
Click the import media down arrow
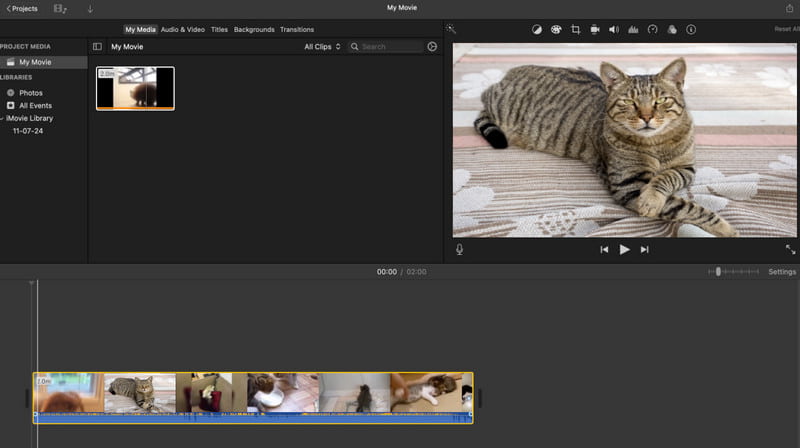pos(90,9)
